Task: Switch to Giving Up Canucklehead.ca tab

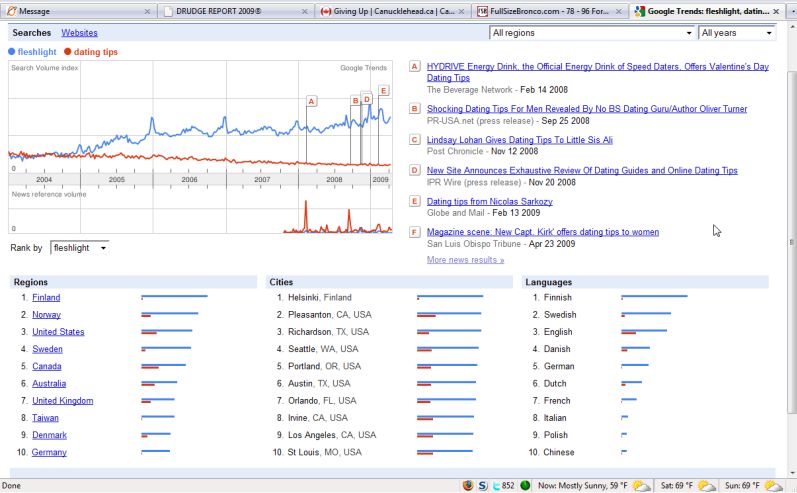Action: point(393,11)
